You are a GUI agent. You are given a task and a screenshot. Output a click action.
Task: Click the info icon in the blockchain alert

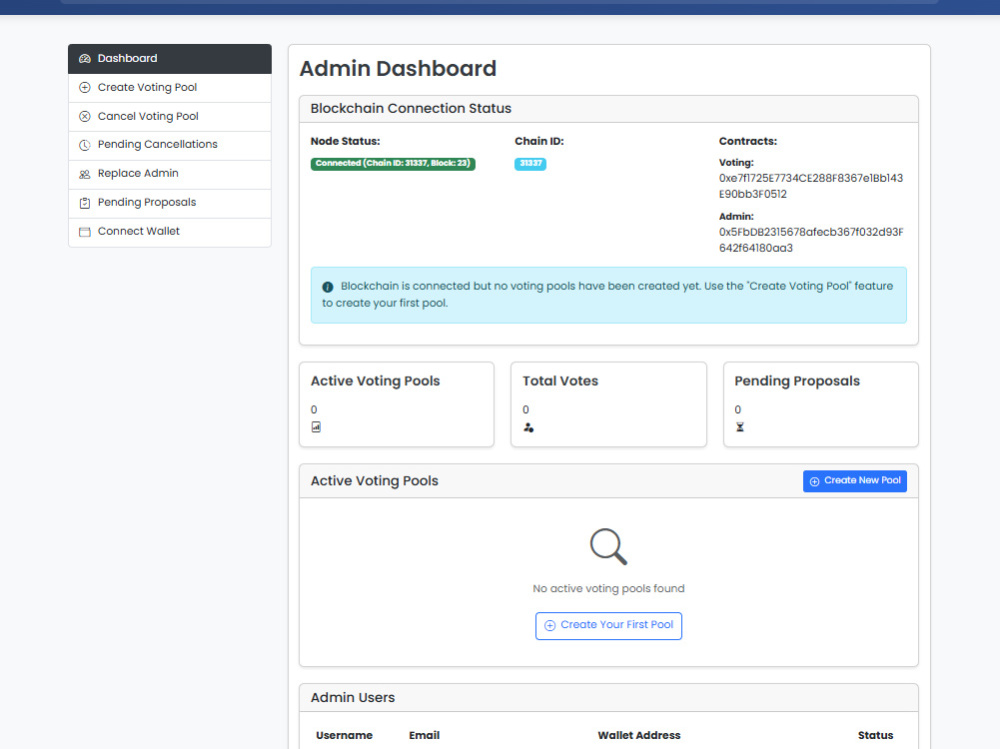coord(328,287)
